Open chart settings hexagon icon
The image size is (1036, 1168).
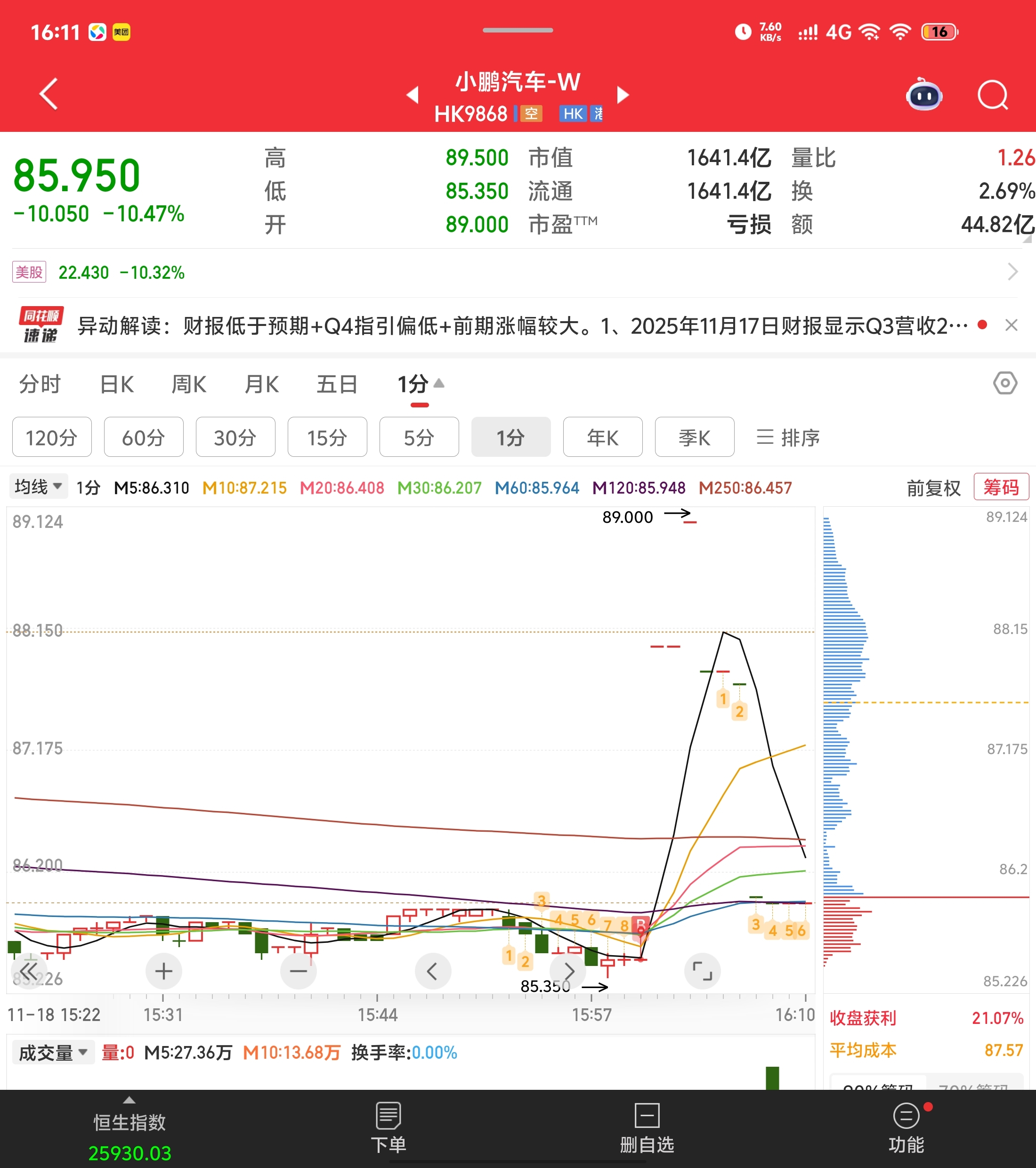pyautogui.click(x=1004, y=383)
